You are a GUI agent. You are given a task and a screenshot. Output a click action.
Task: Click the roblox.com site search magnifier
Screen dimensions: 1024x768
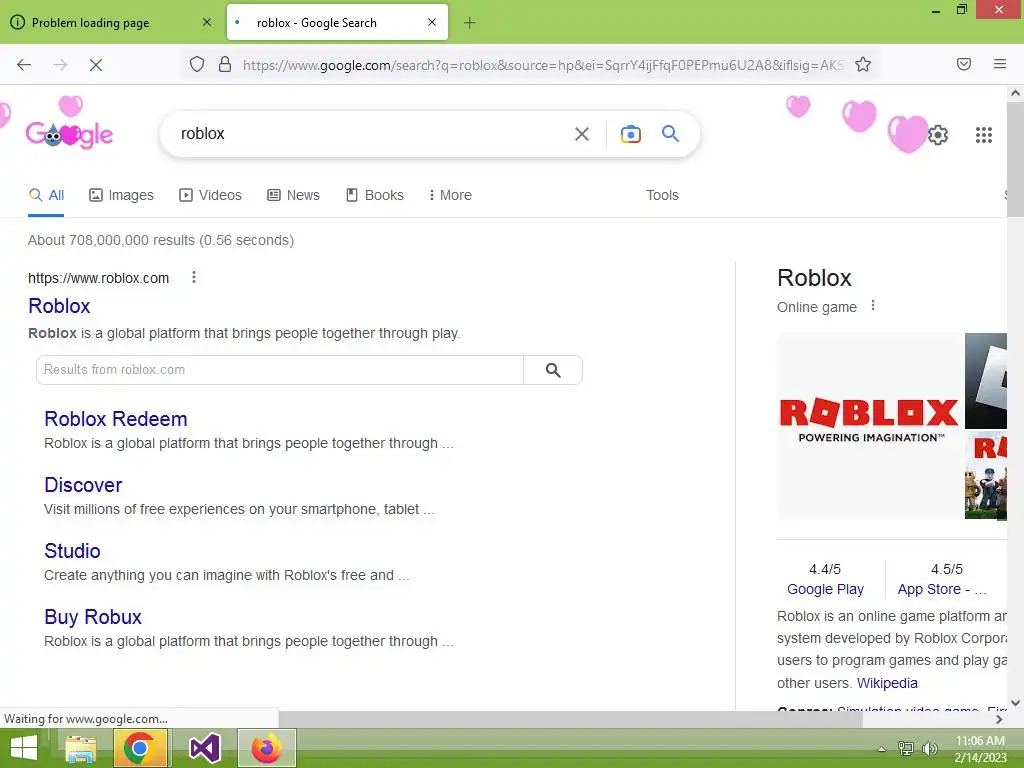(x=553, y=370)
